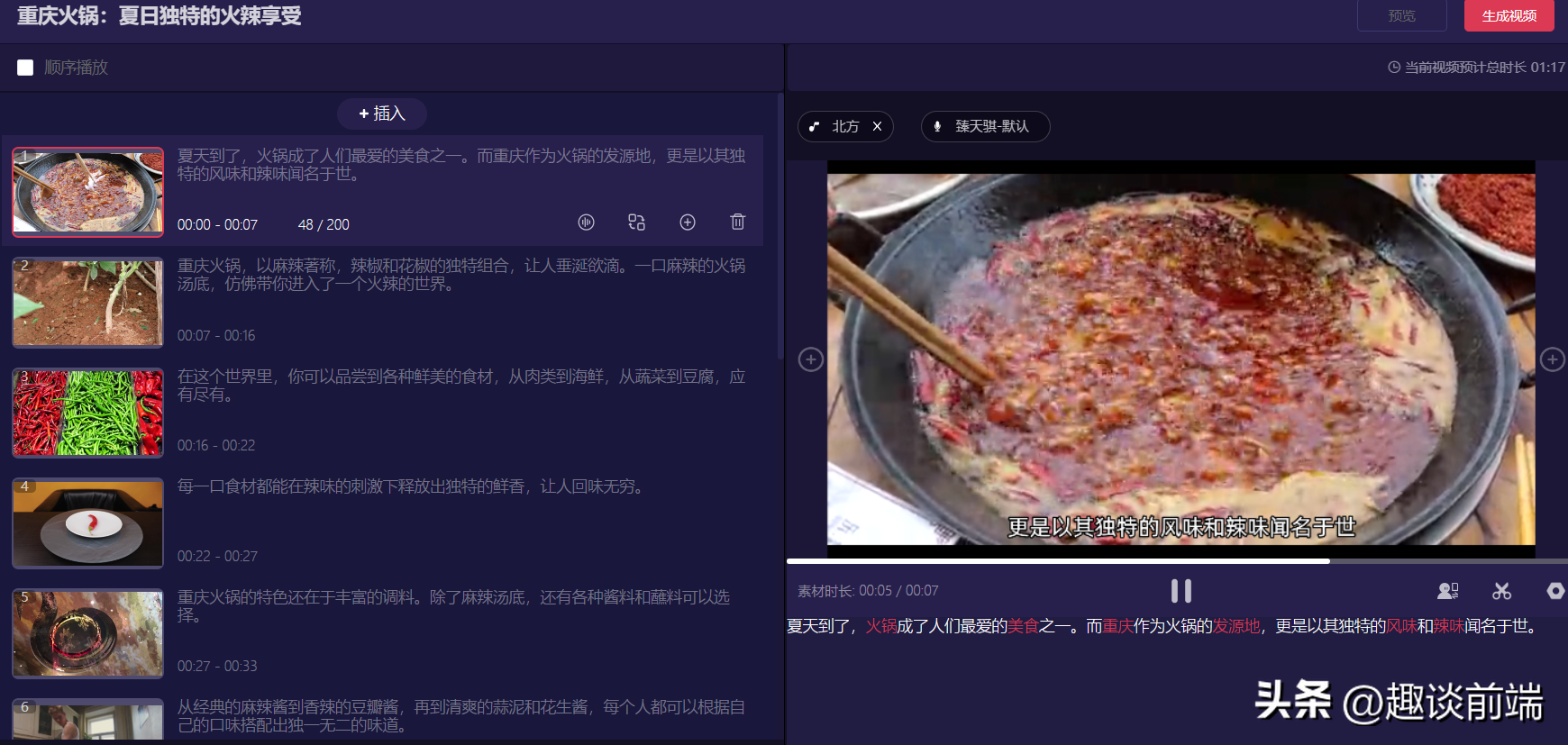Viewport: 1568px width, 745px height.
Task: Click the project title 重庆火锅：夏日独特的火辣享受
Action: (160, 16)
